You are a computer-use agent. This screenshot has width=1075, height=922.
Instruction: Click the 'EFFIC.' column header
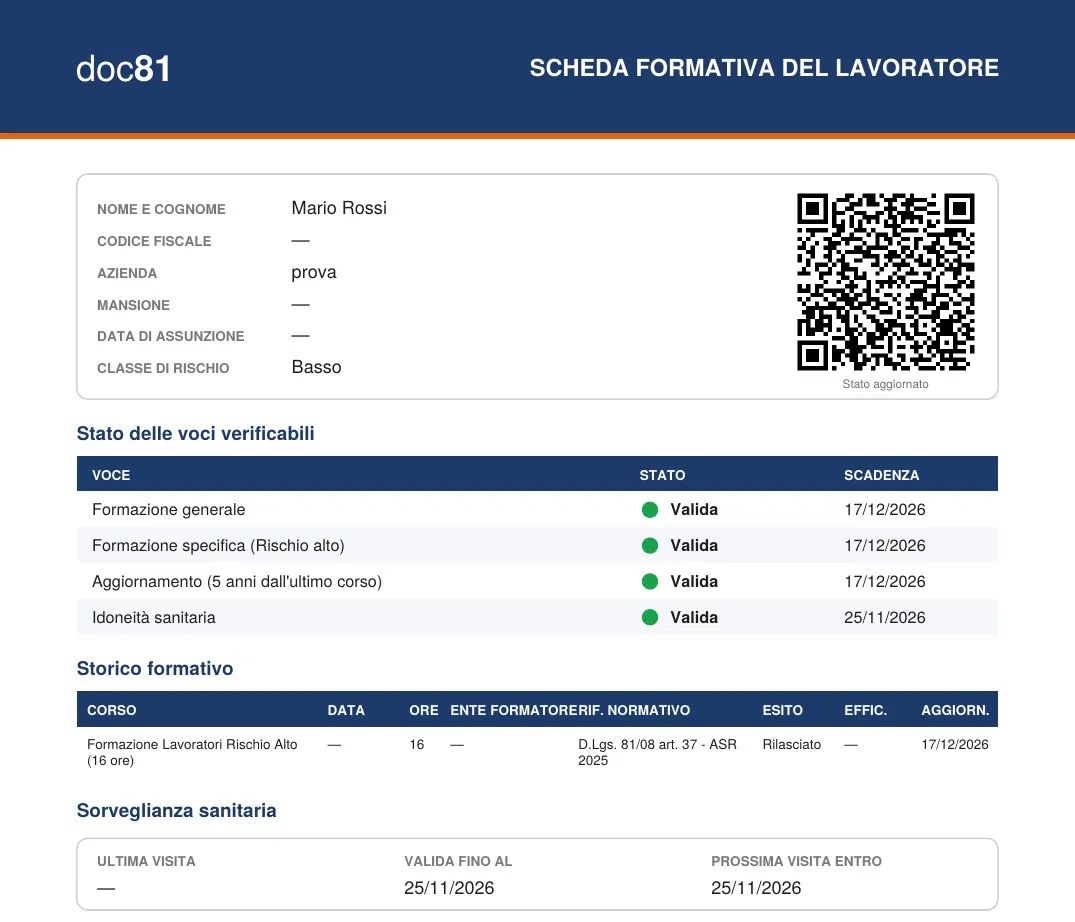pyautogui.click(x=865, y=710)
